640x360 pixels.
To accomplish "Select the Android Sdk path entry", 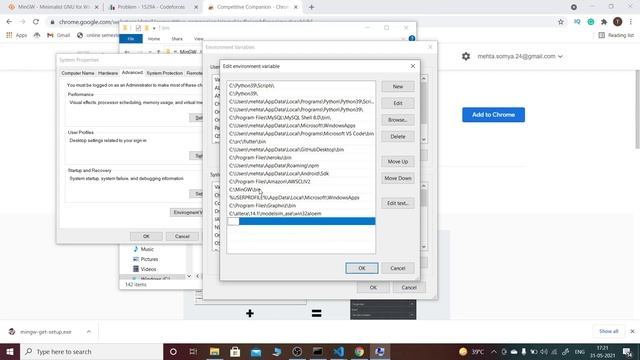I will (301, 173).
